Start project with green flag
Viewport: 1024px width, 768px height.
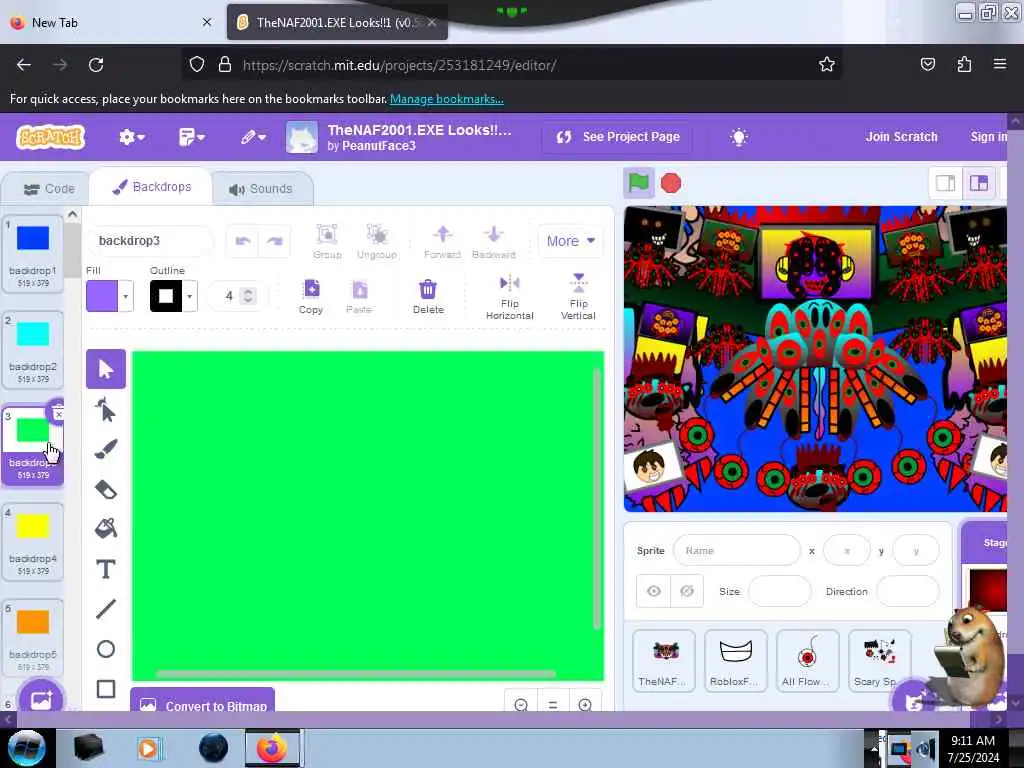click(638, 184)
